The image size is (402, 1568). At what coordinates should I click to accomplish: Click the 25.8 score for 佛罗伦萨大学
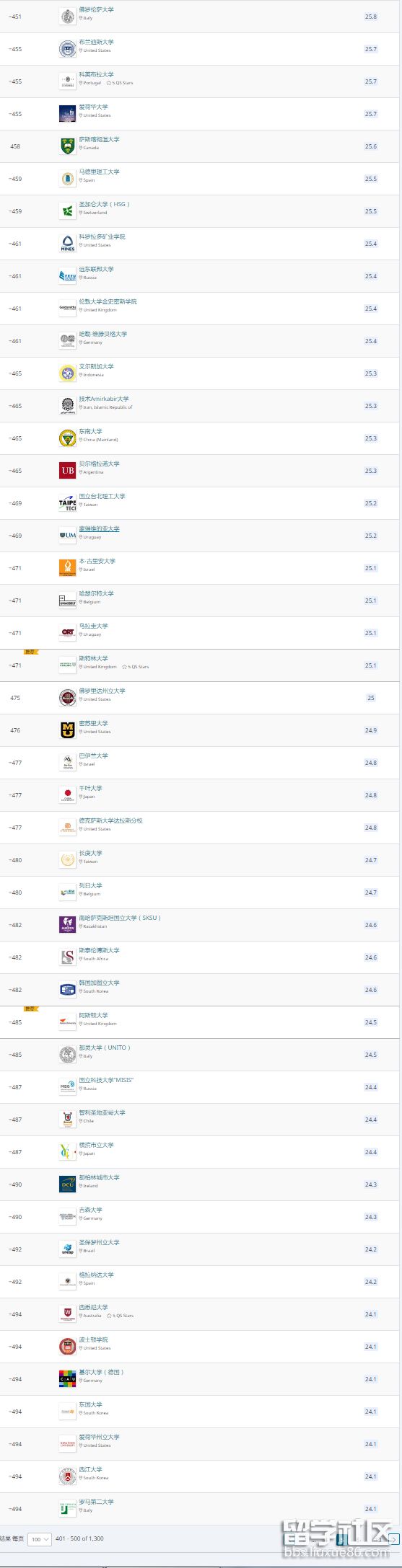point(371,17)
